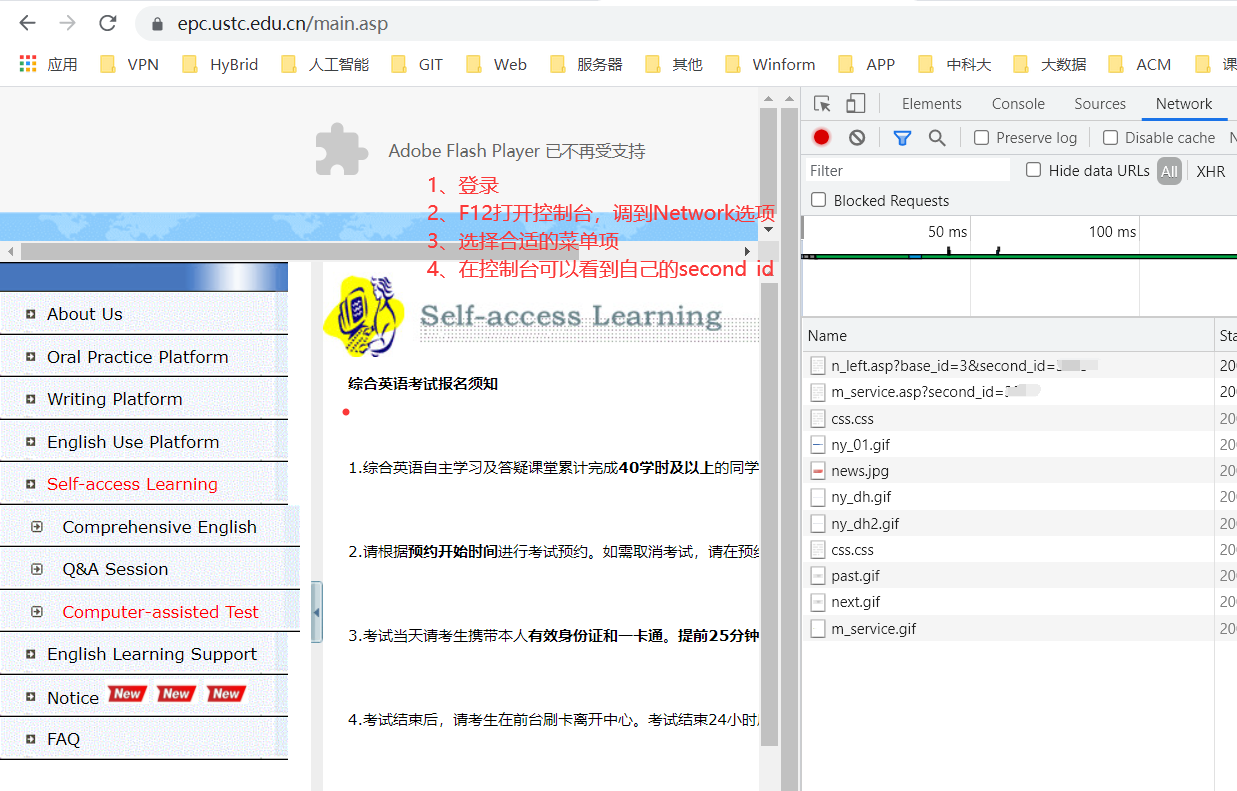Viewport: 1237px width, 791px height.
Task: Enable Disable cache
Action: tap(1110, 137)
